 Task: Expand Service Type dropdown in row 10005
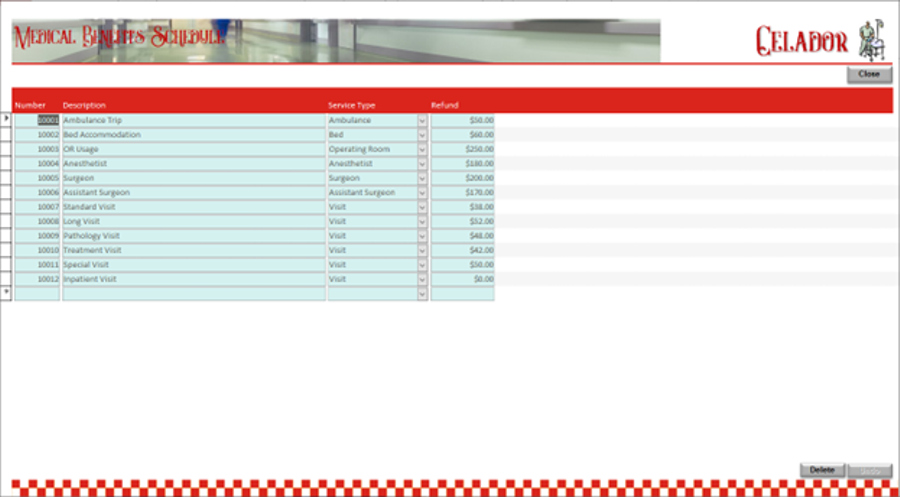click(422, 178)
